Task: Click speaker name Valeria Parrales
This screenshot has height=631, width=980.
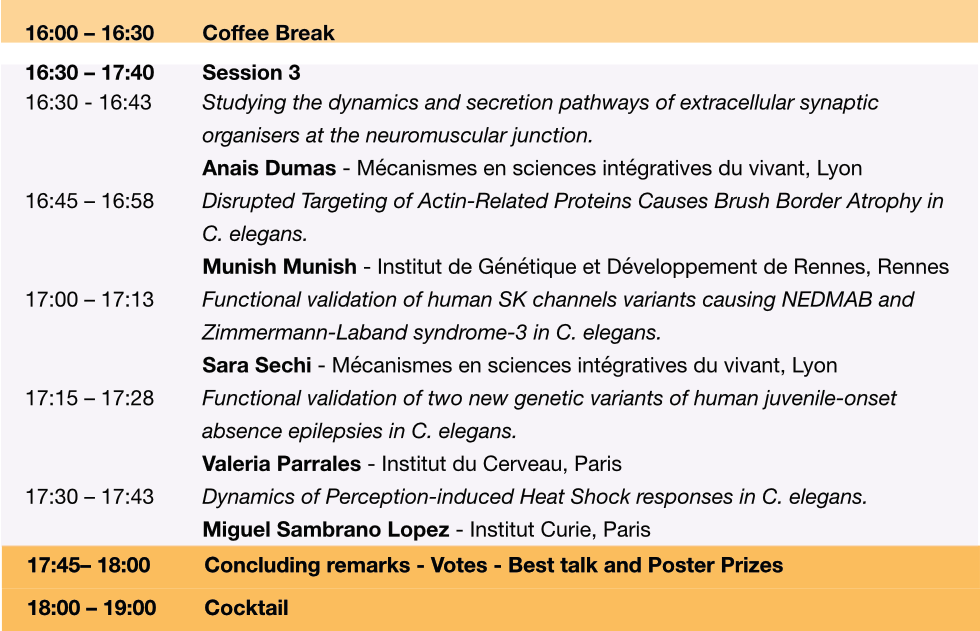Action: click(x=280, y=464)
